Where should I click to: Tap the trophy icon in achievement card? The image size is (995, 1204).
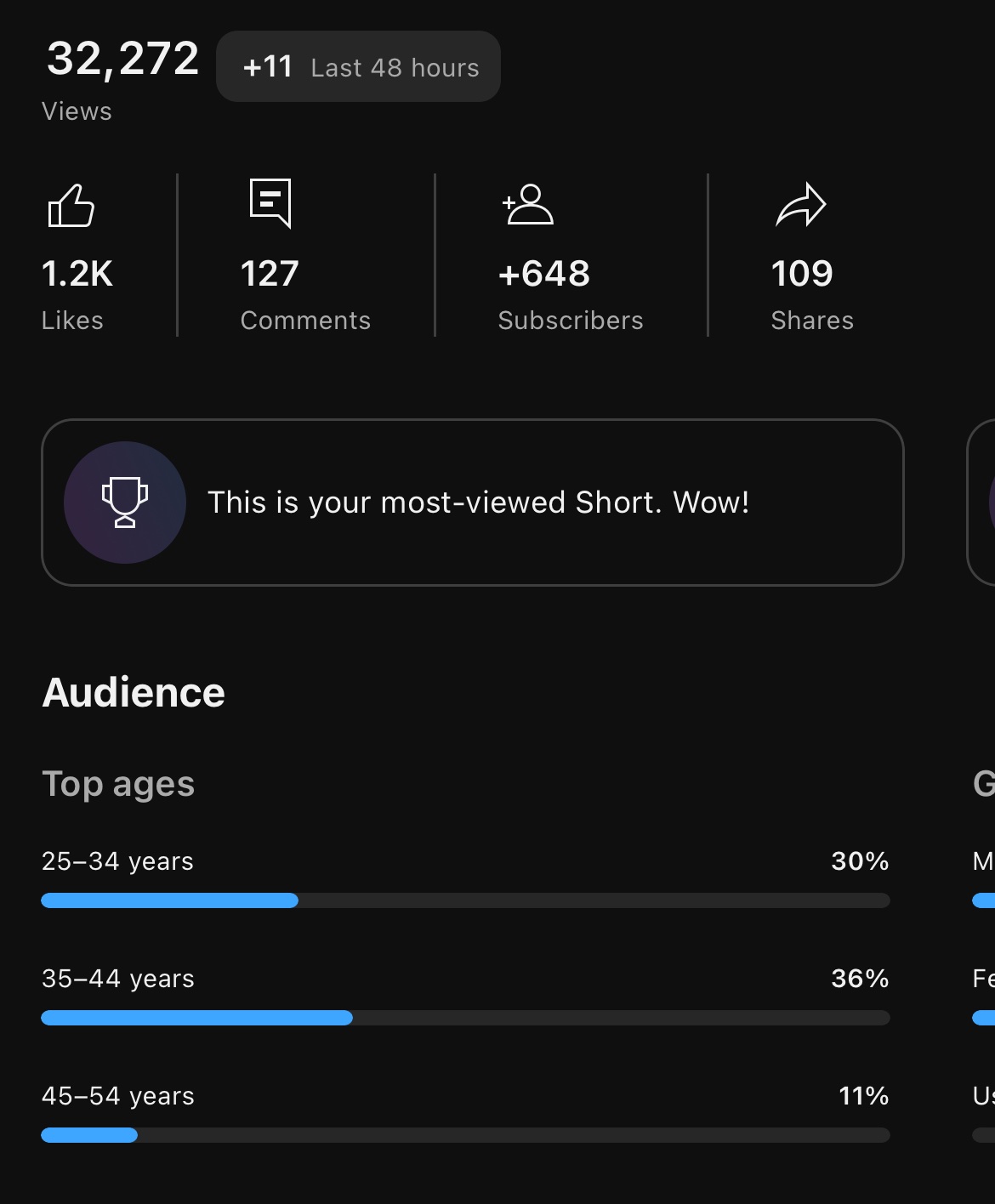click(125, 503)
